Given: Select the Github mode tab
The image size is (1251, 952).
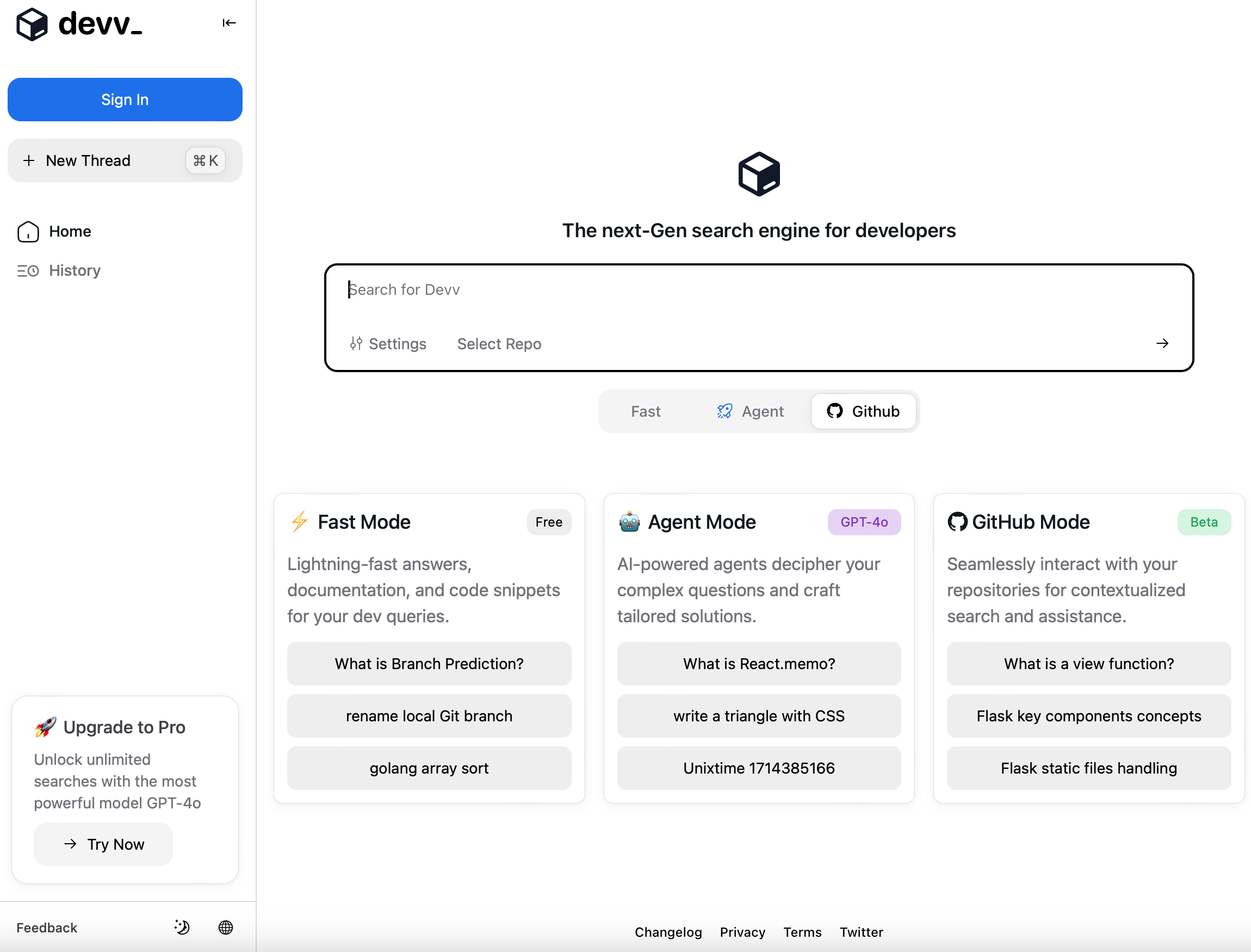Looking at the screenshot, I should [x=863, y=411].
